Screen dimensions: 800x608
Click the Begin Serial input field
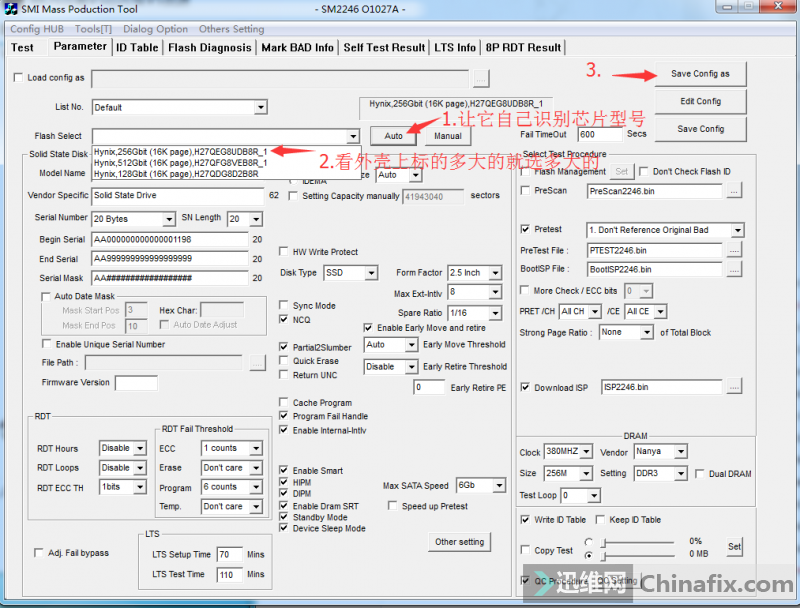(169, 239)
